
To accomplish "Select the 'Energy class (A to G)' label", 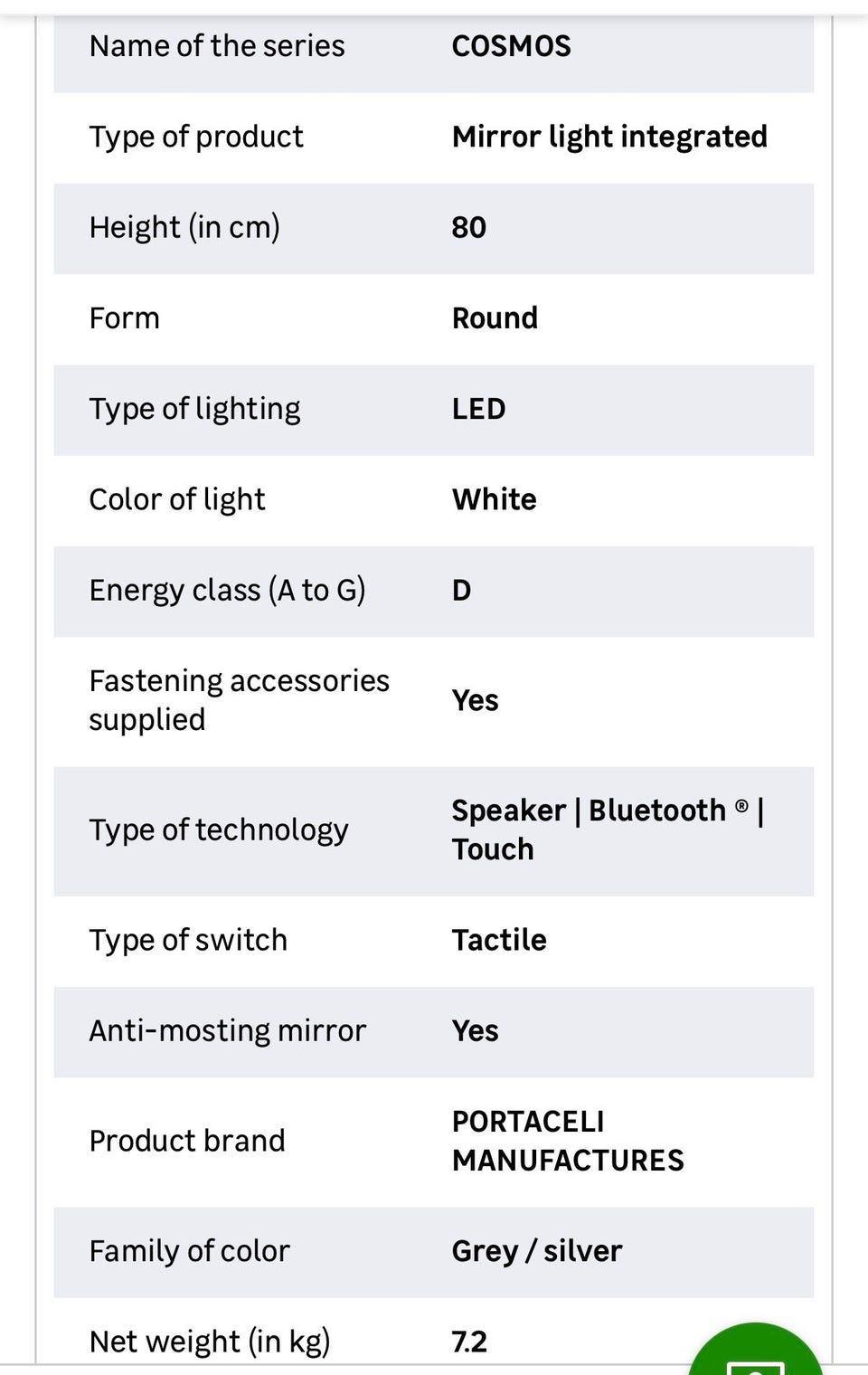I will click(227, 590).
